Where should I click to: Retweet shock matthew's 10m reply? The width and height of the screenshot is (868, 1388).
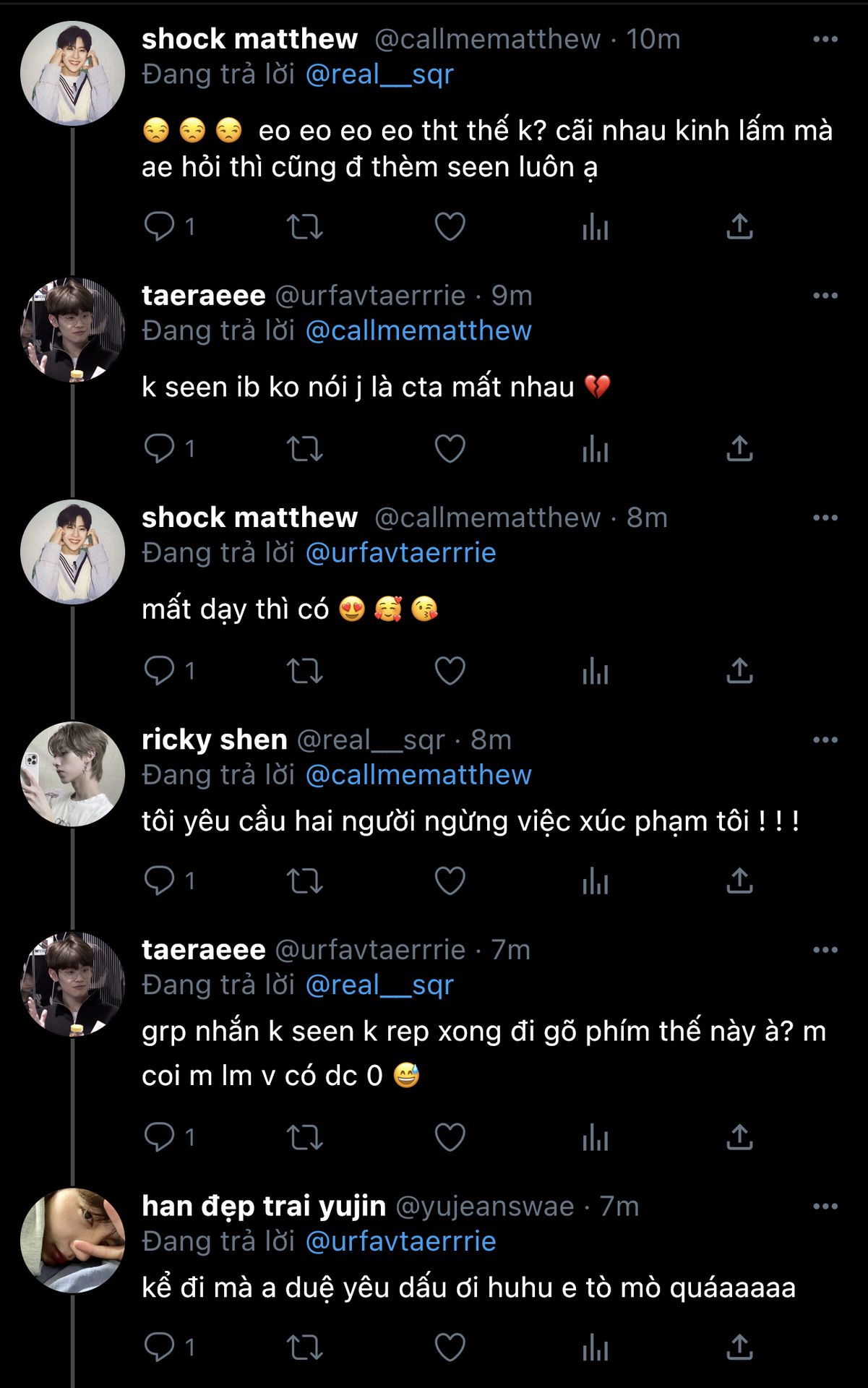pyautogui.click(x=305, y=227)
